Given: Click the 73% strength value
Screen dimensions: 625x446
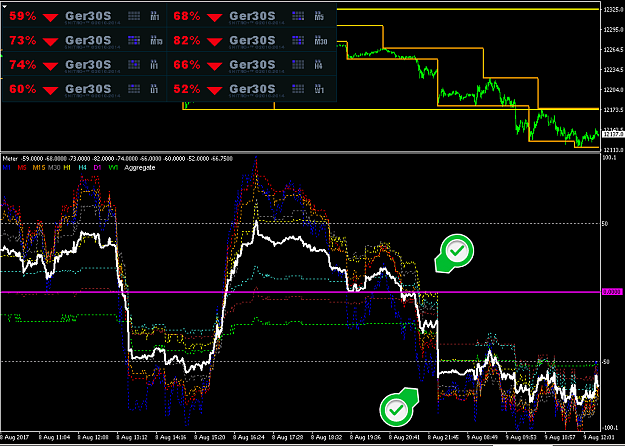Looking at the screenshot, I should click(23, 41).
